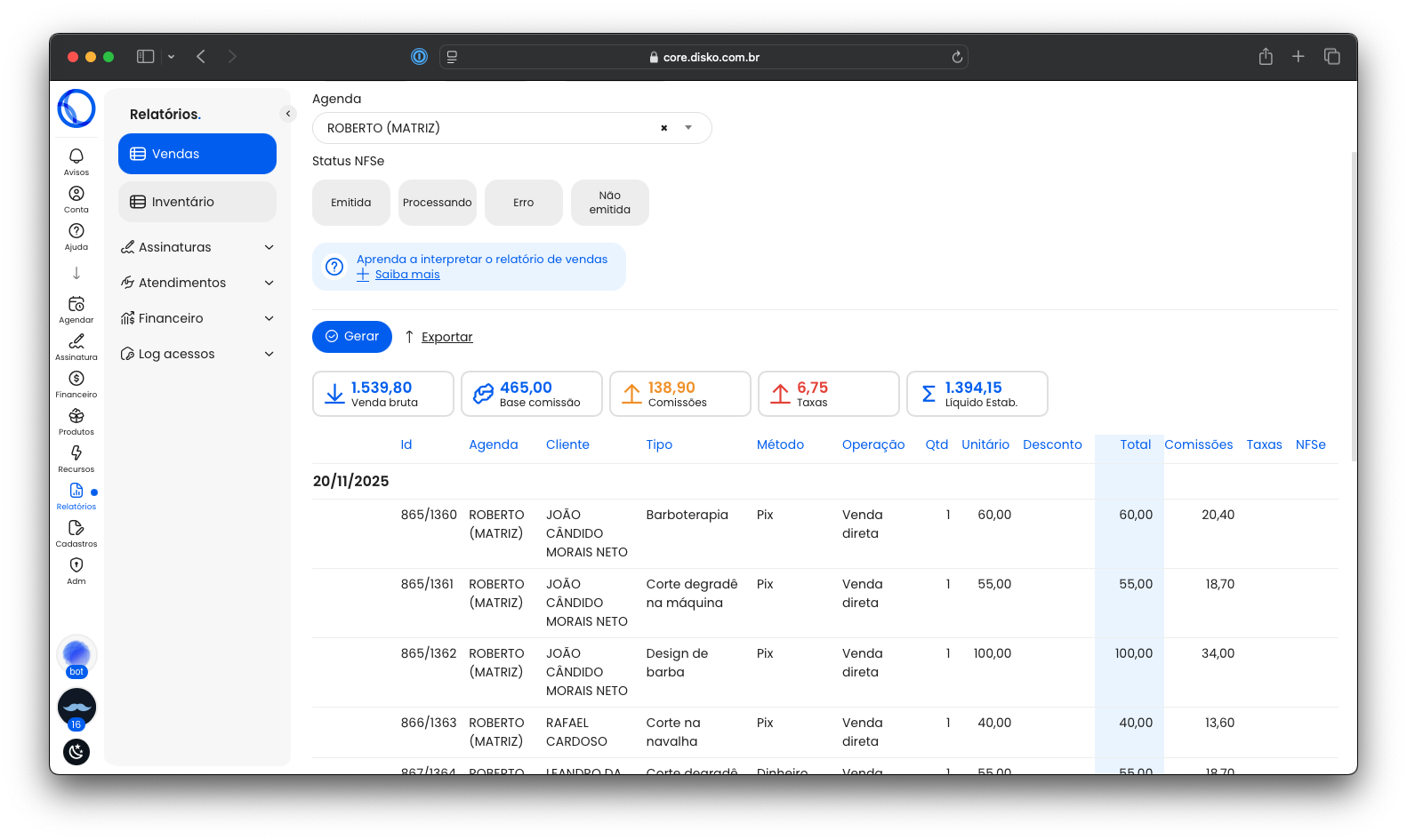The width and height of the screenshot is (1407, 840).
Task: Sort by Tipo column header
Action: pos(659,444)
